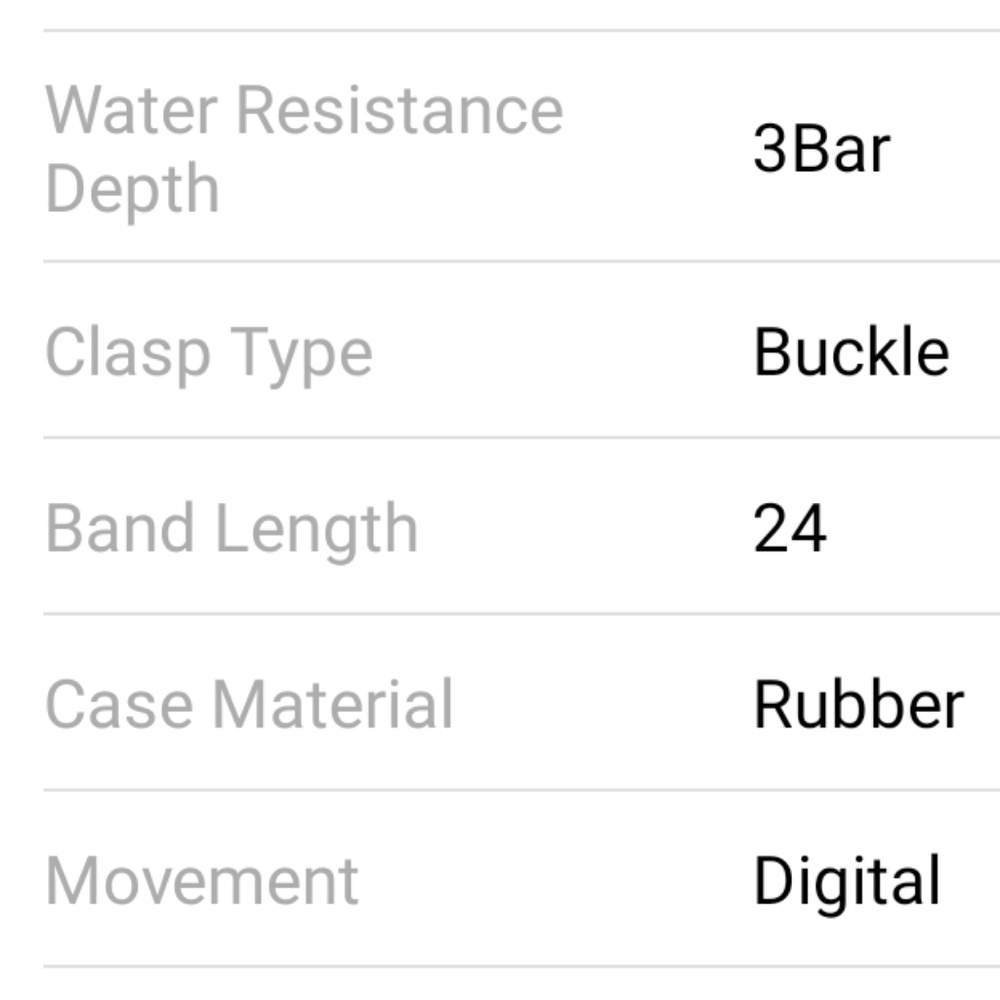Select the band length value 24
Viewport: 1000px width, 1000px height.
pos(790,528)
